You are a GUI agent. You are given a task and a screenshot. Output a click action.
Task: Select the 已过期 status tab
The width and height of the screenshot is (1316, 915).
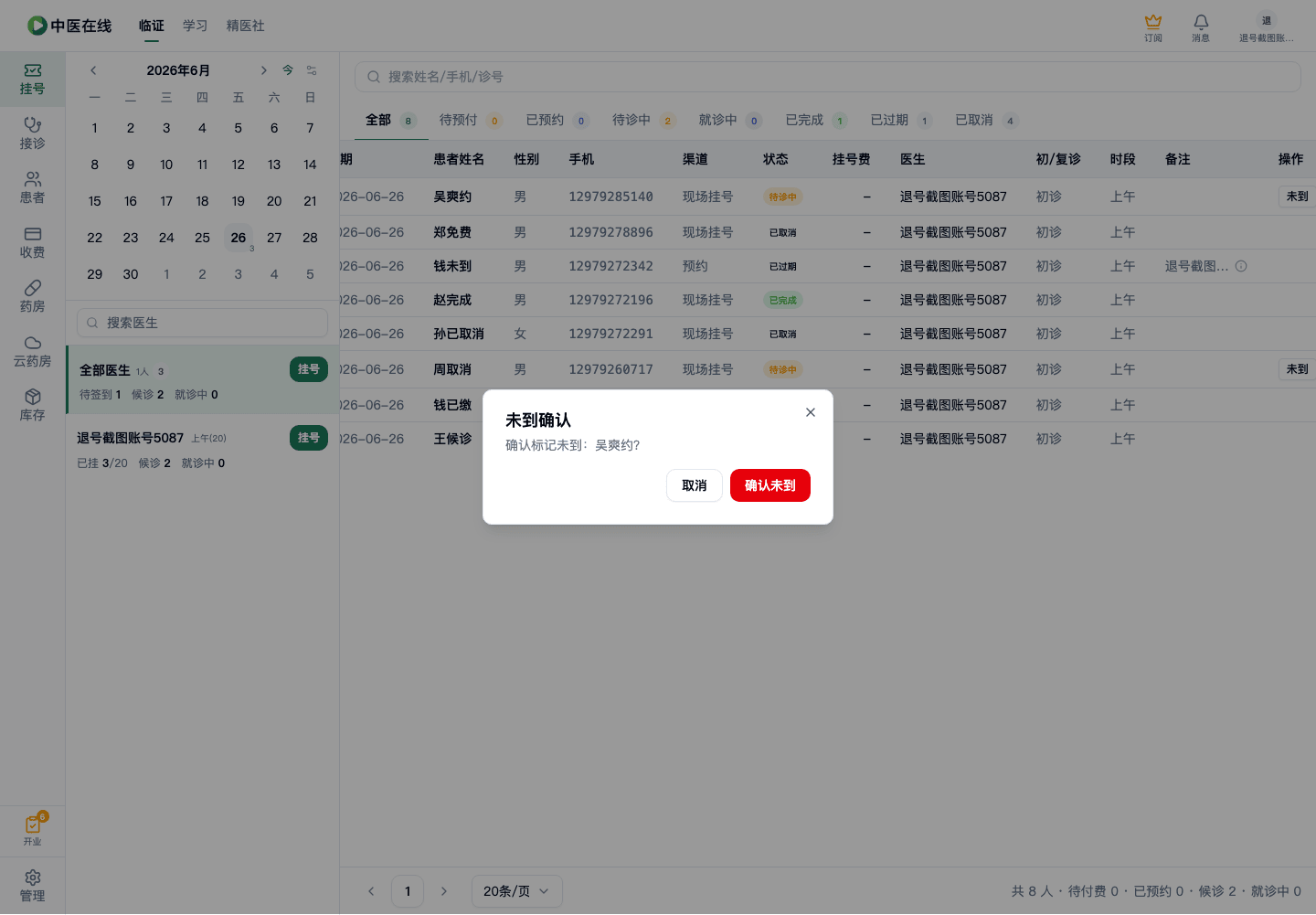tap(901, 120)
